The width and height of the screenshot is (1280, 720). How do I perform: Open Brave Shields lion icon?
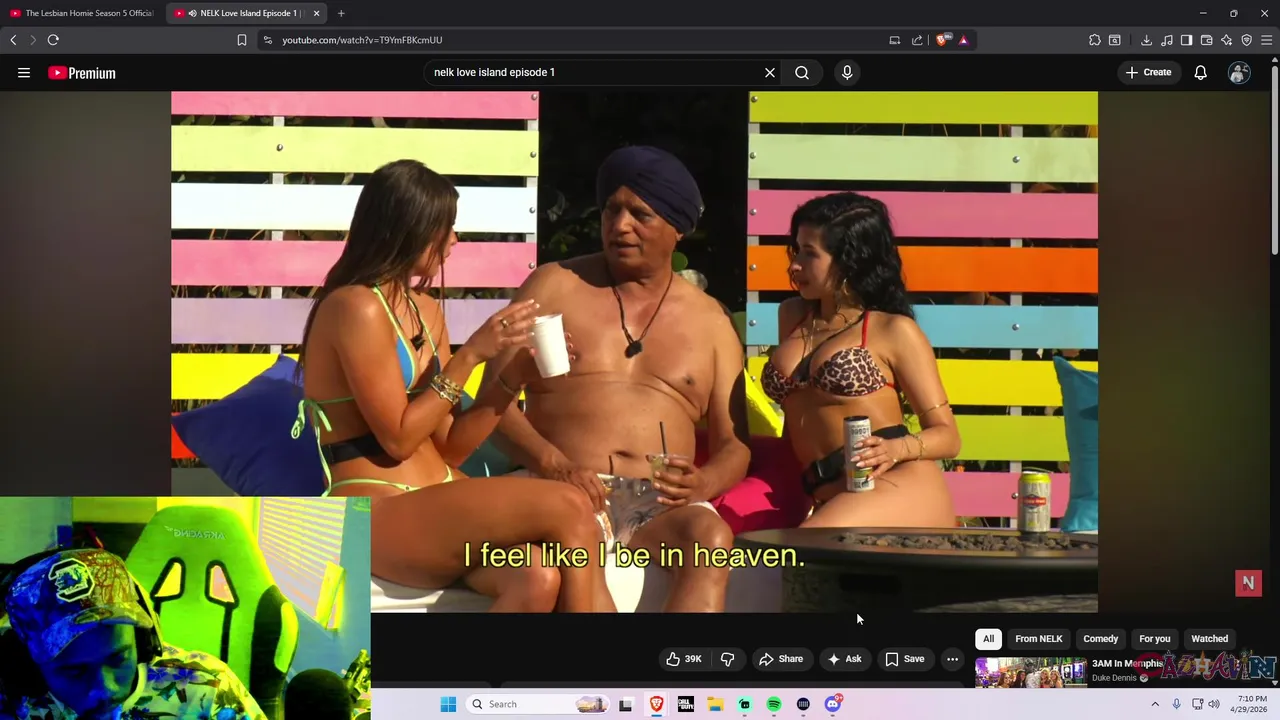tap(943, 40)
